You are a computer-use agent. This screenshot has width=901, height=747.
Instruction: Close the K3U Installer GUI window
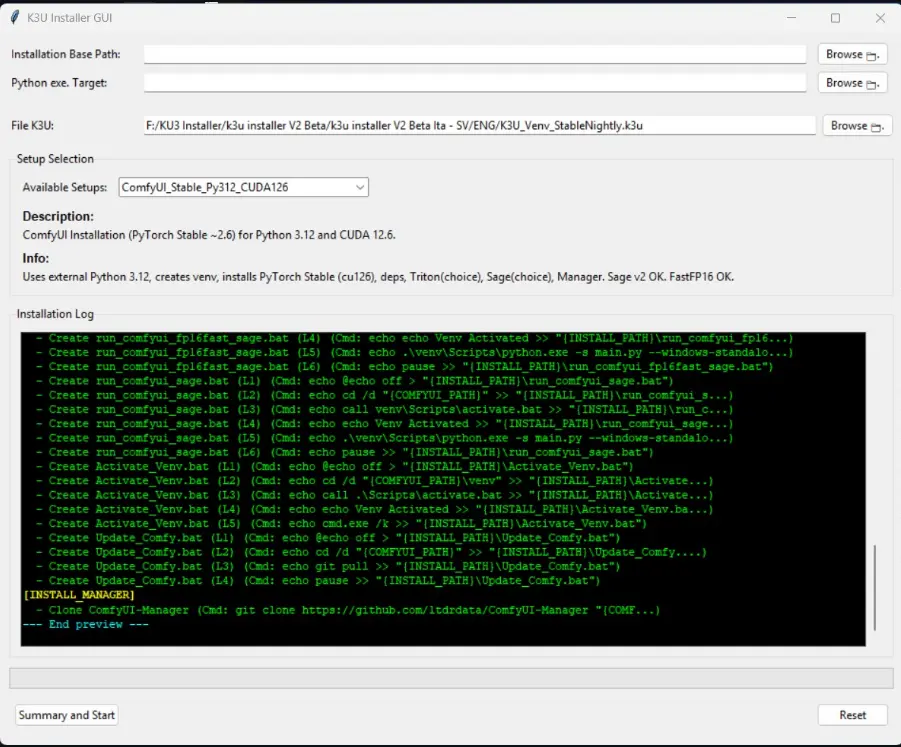click(880, 18)
